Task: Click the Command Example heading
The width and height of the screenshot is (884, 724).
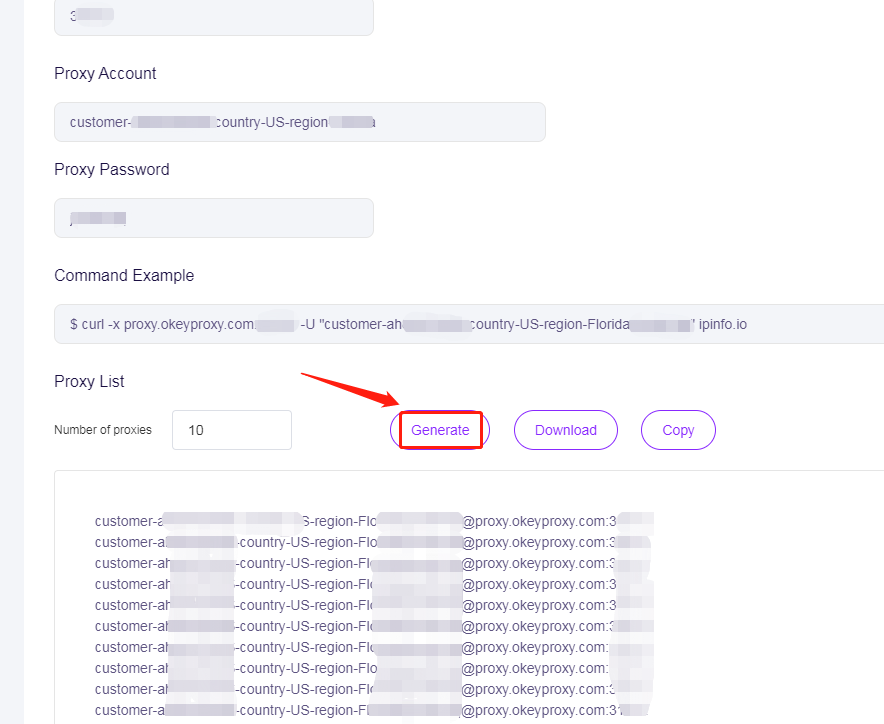Action: tap(124, 275)
